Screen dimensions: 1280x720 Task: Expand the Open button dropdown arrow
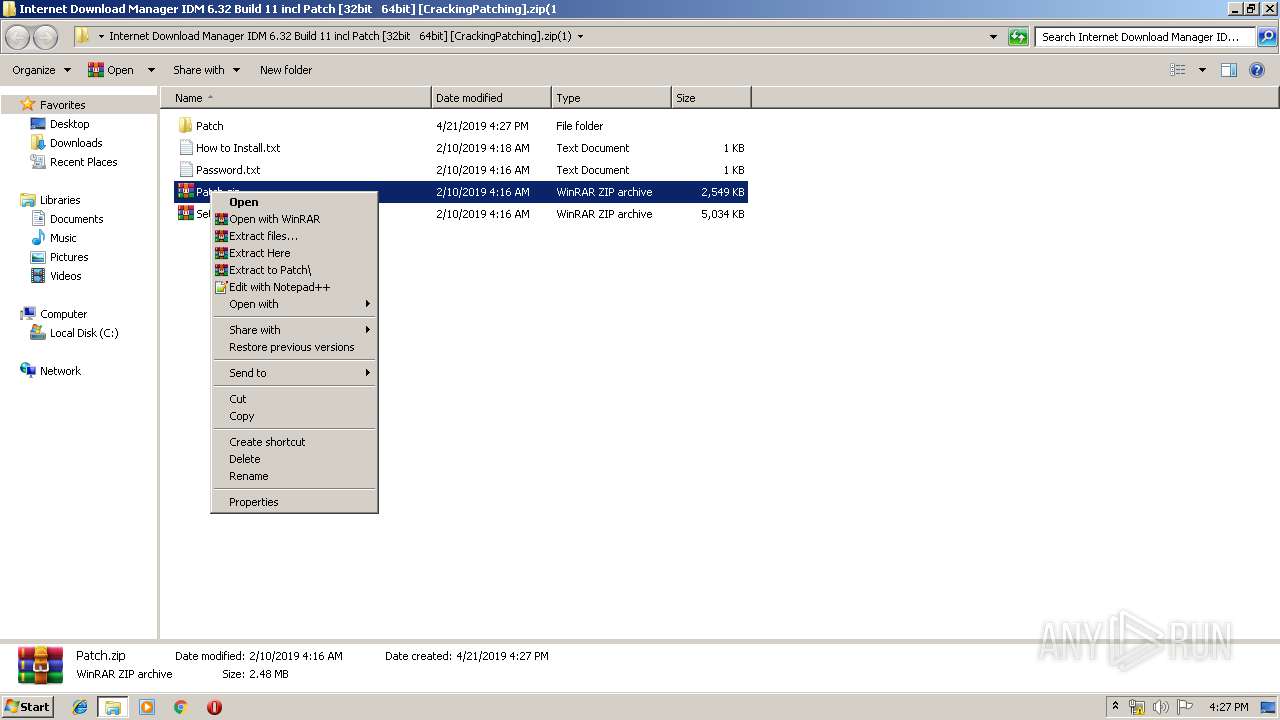[x=151, y=70]
